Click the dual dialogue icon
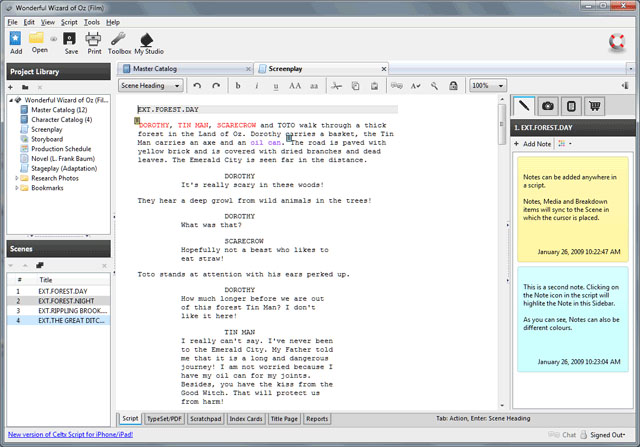This screenshot has height=447, width=640. (x=396, y=86)
